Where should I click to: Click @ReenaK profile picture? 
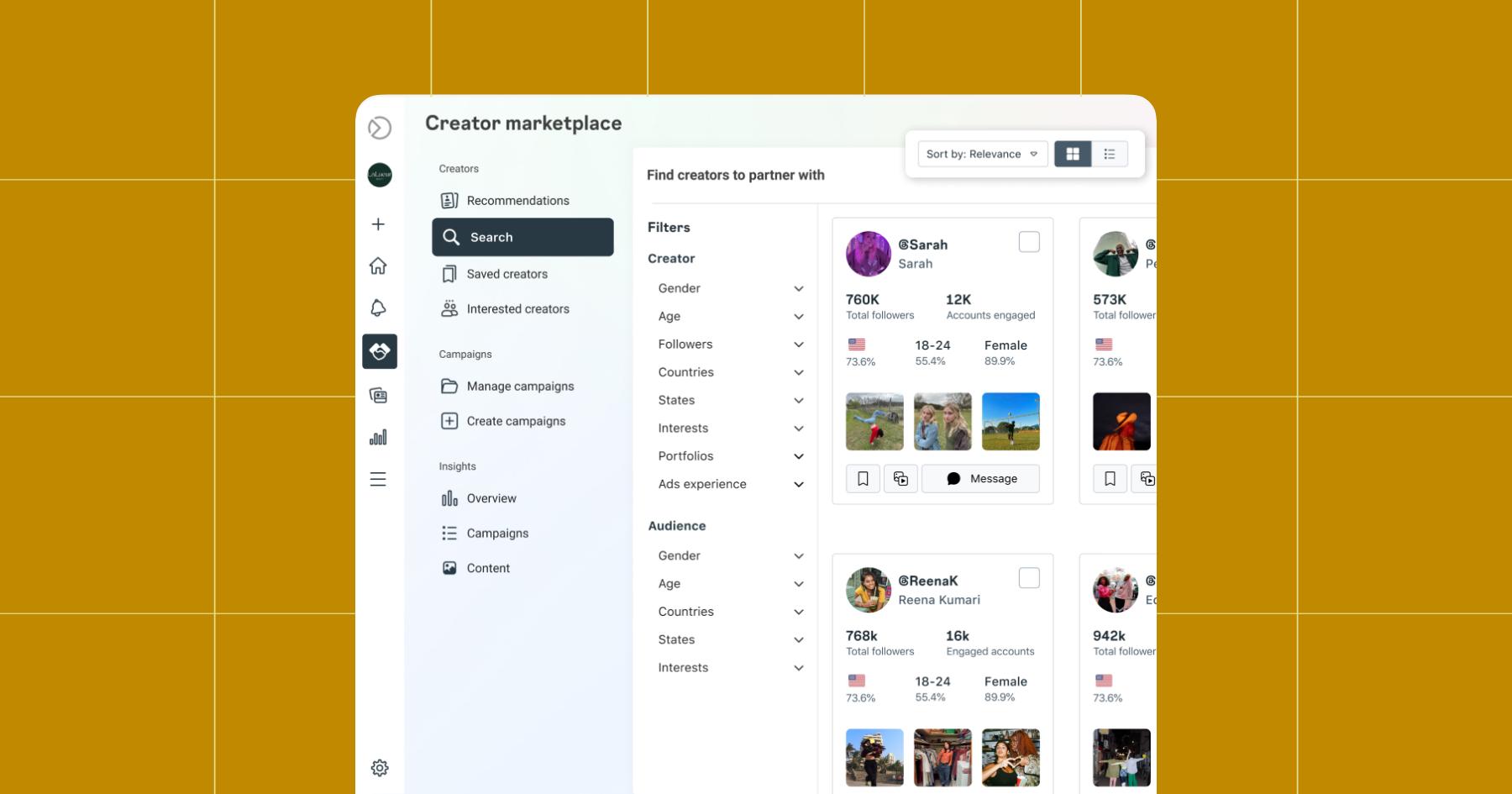869,590
